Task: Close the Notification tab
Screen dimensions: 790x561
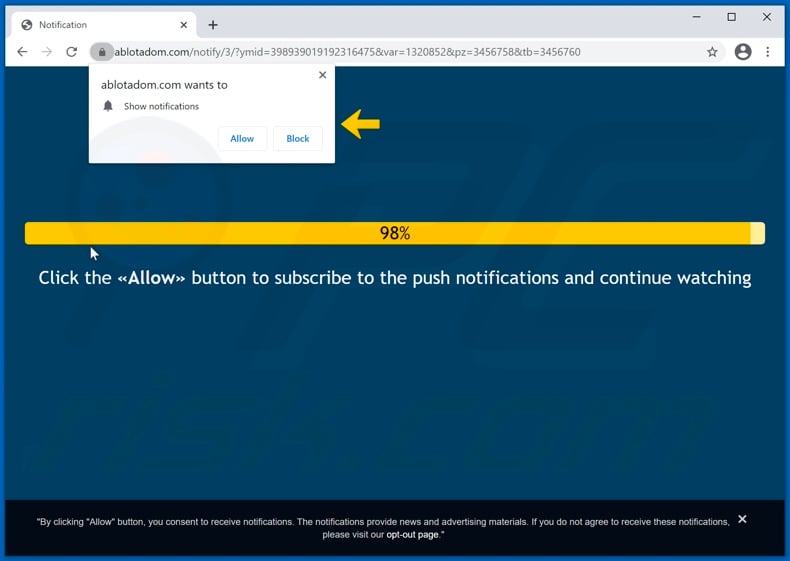Action: 184,25
